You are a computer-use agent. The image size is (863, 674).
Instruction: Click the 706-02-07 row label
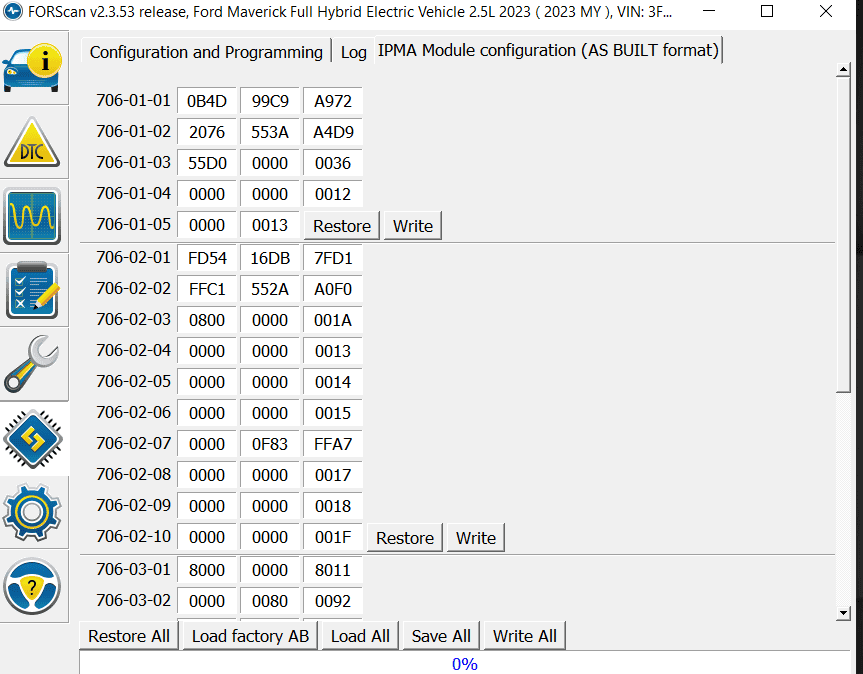pyautogui.click(x=133, y=443)
